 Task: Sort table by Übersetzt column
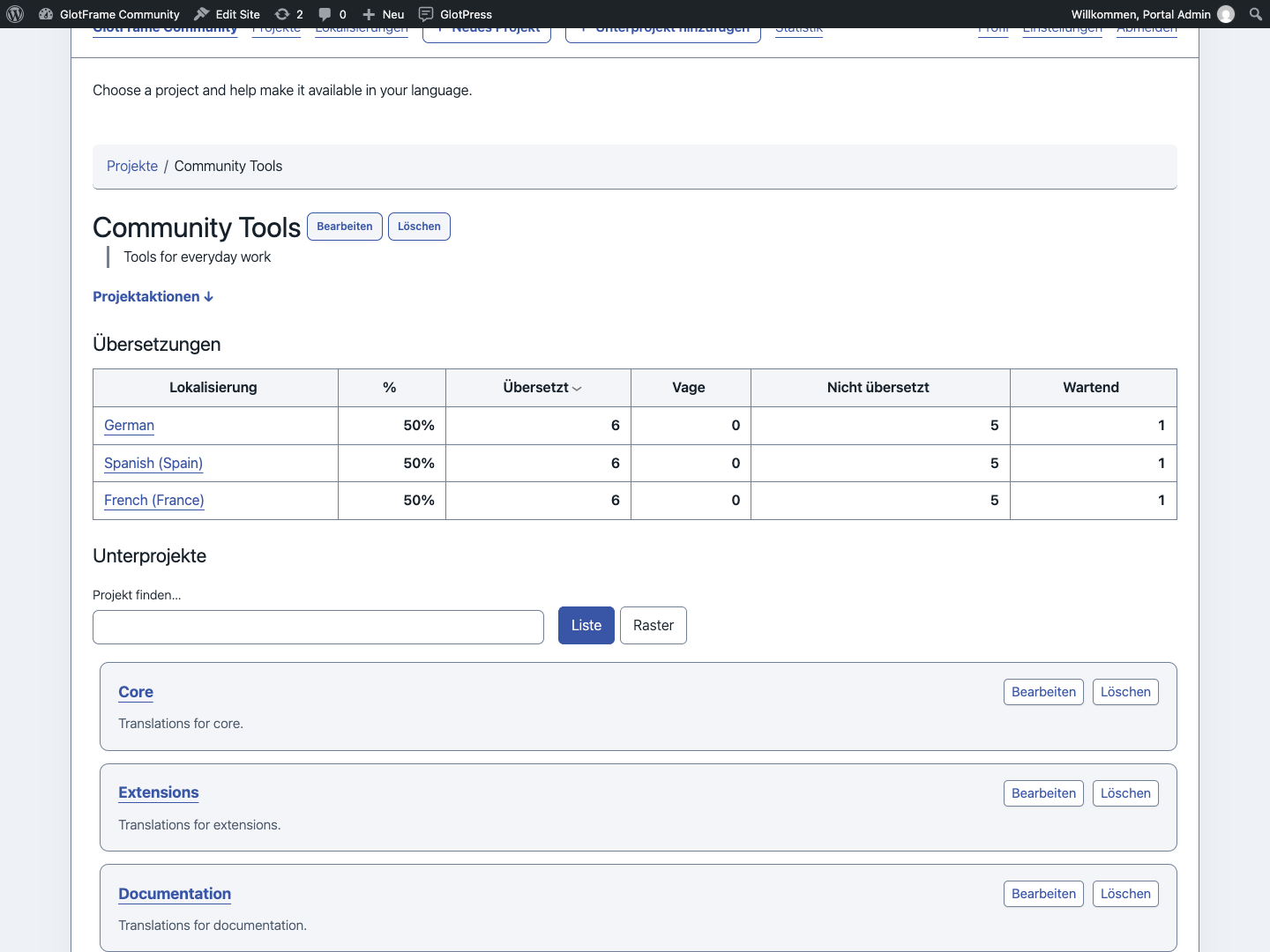[x=542, y=388]
